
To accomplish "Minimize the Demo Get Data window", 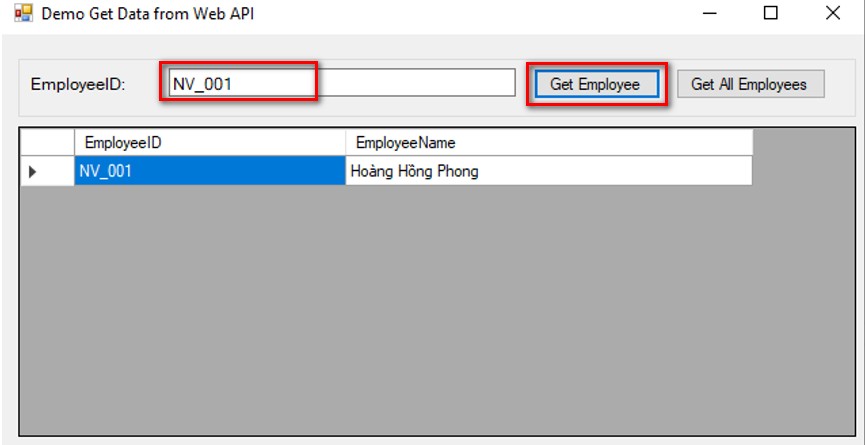I will [710, 13].
